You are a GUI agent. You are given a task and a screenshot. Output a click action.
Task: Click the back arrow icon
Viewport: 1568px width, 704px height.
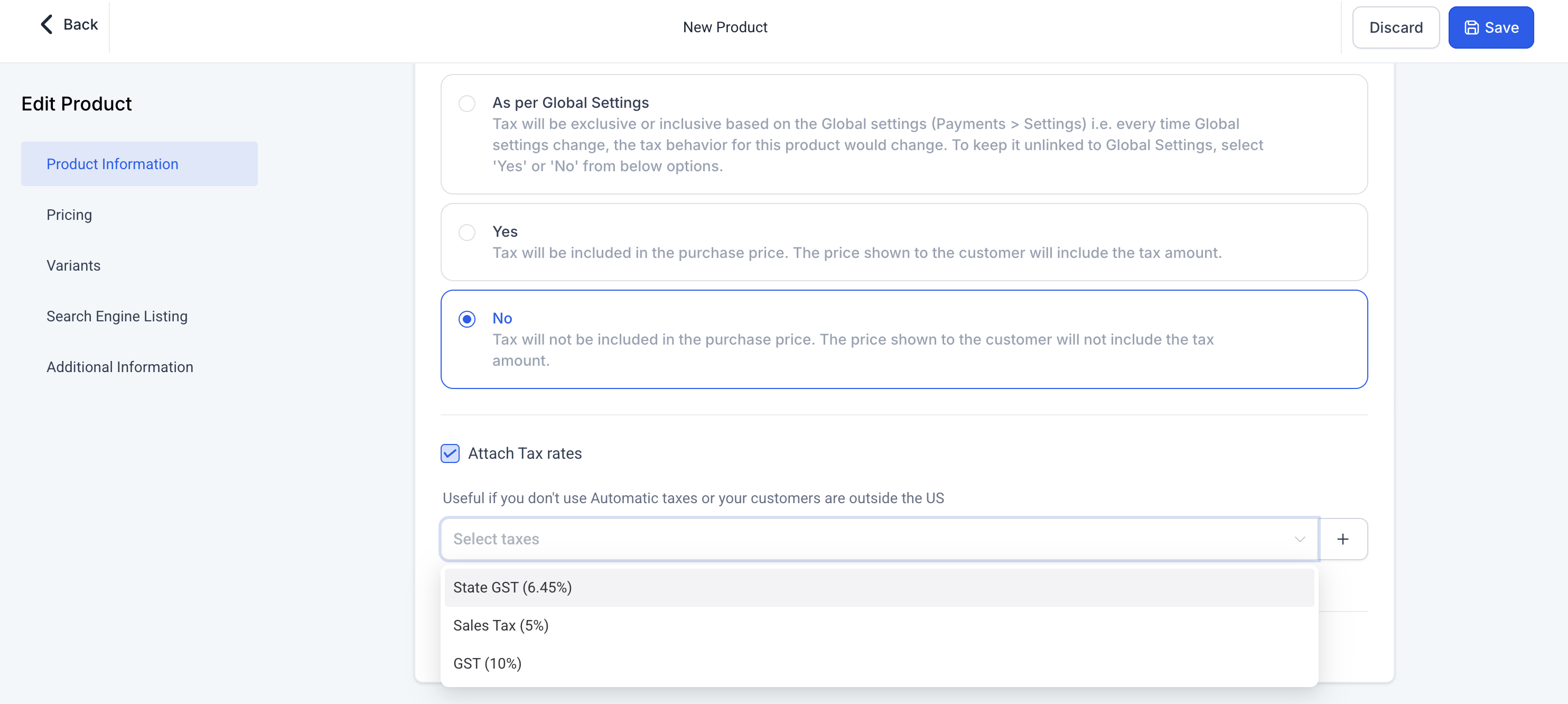46,24
